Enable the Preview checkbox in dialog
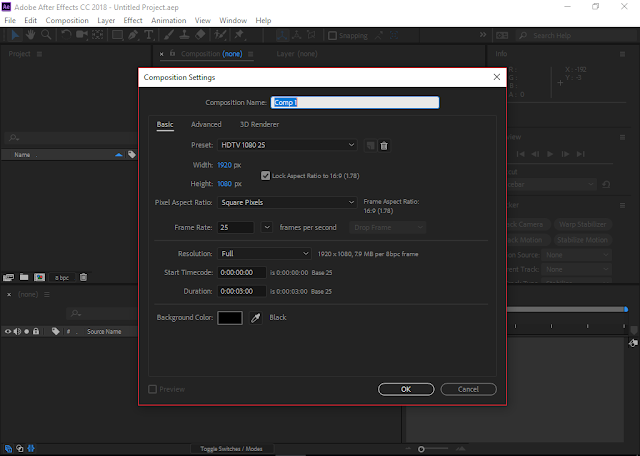The image size is (640, 456). (x=153, y=389)
